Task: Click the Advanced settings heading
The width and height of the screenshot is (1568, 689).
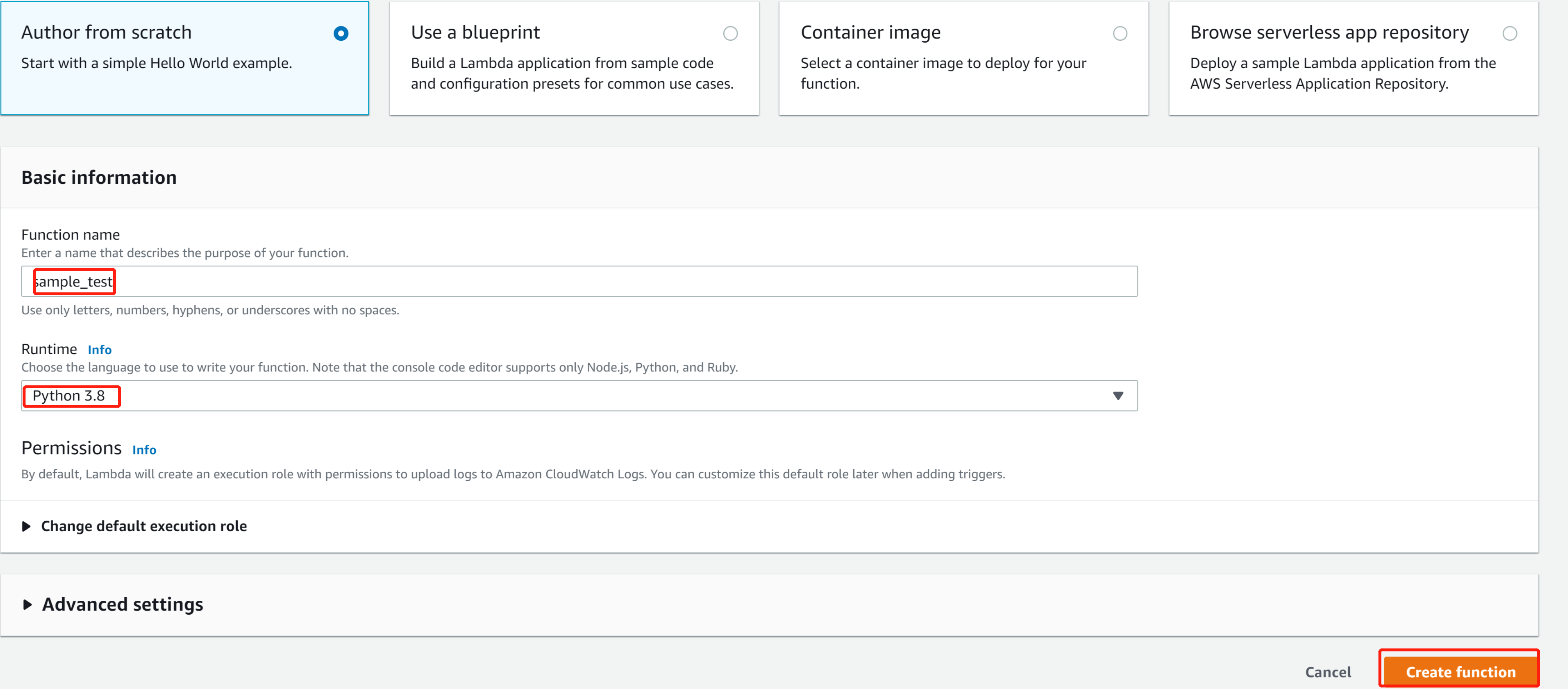Action: pos(122,604)
